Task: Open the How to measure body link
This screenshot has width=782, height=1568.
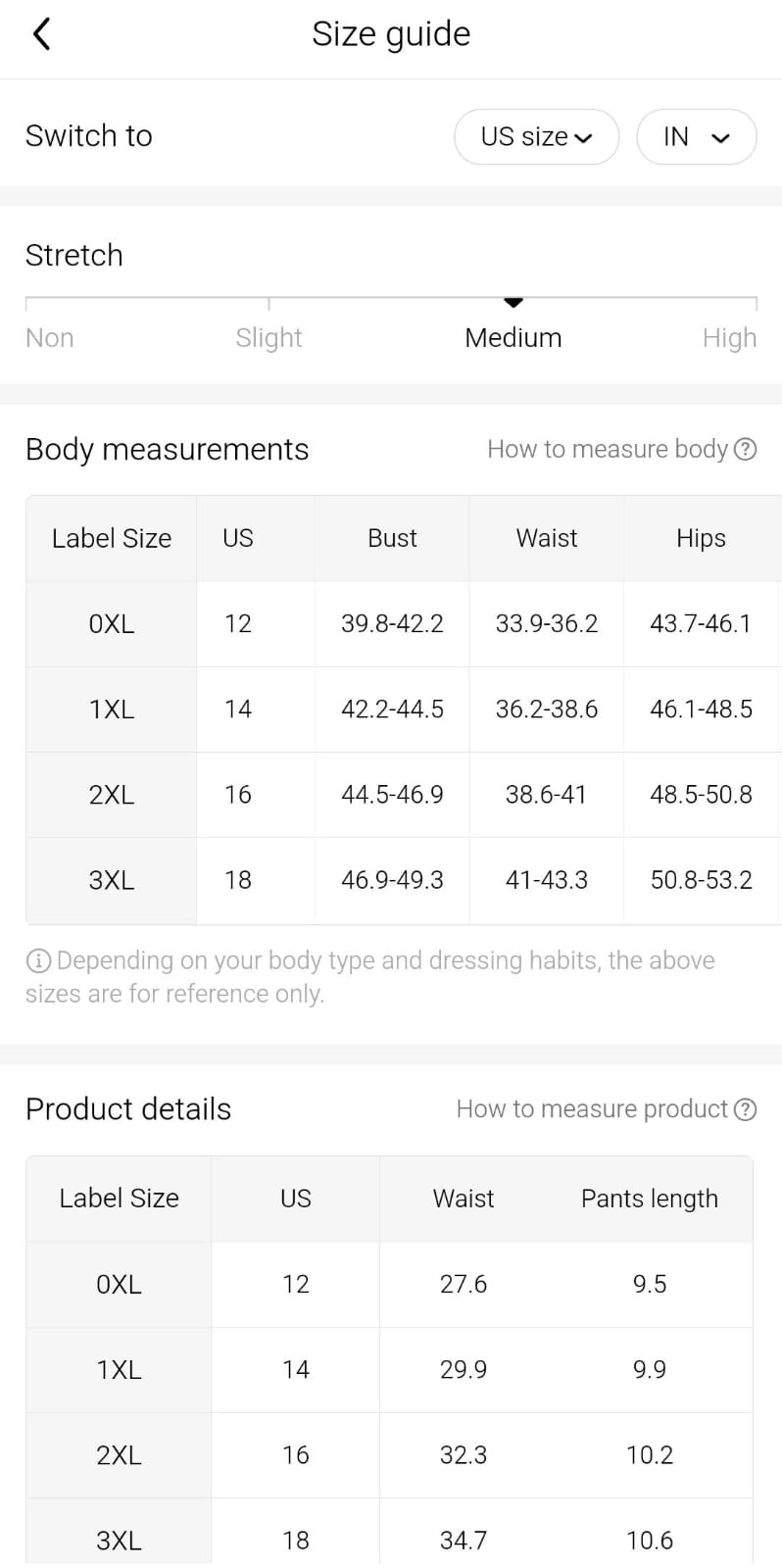Action: point(608,449)
